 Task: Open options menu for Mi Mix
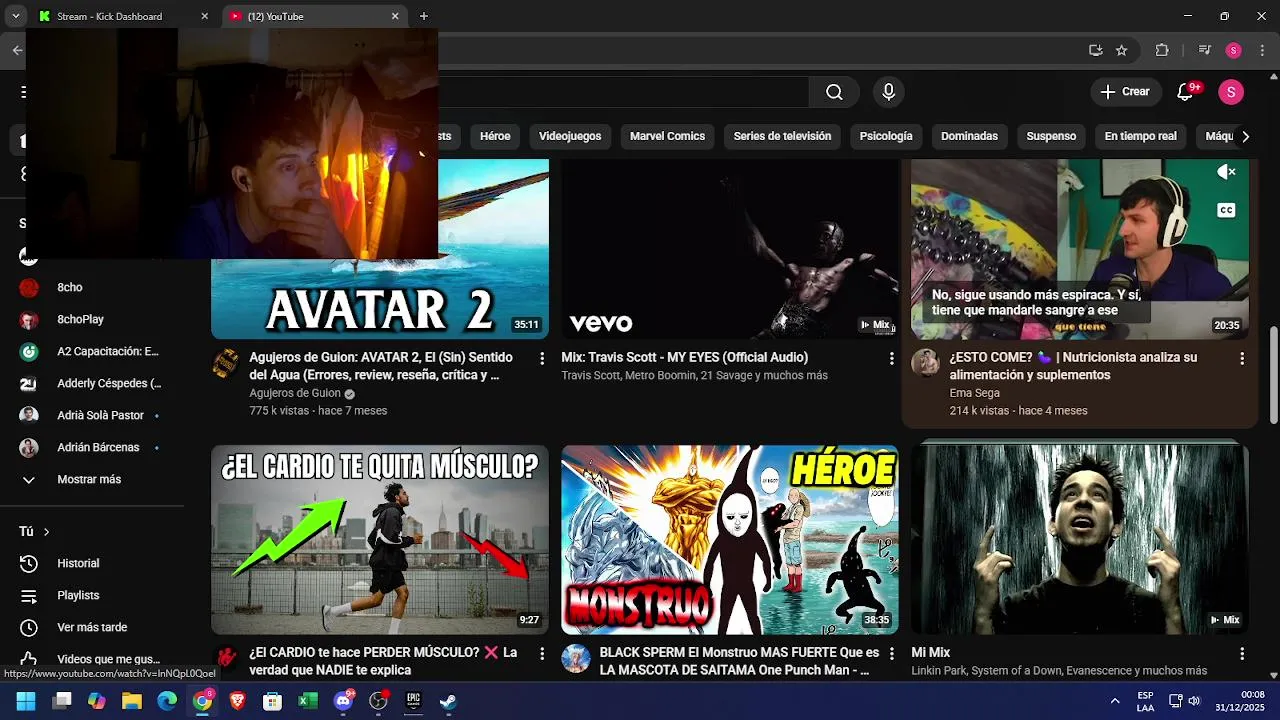point(1242,653)
